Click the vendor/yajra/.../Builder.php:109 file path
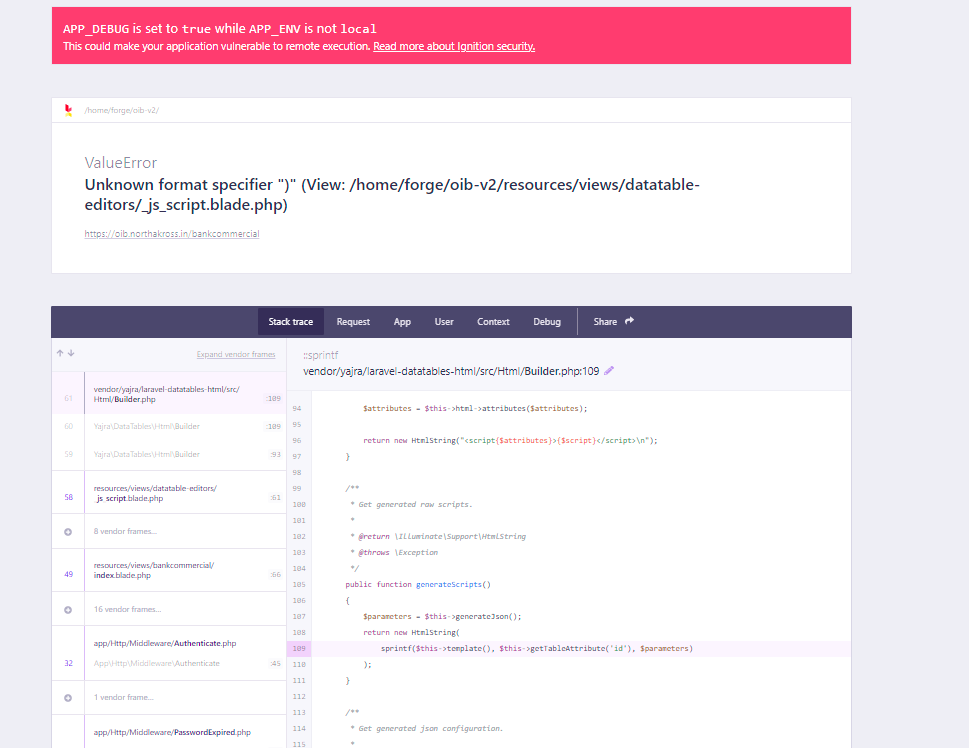969x748 pixels. [451, 371]
